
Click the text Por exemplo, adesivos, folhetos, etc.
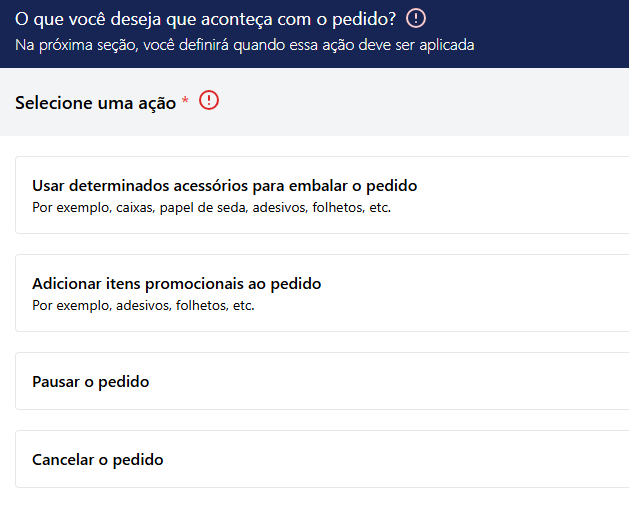coord(143,305)
